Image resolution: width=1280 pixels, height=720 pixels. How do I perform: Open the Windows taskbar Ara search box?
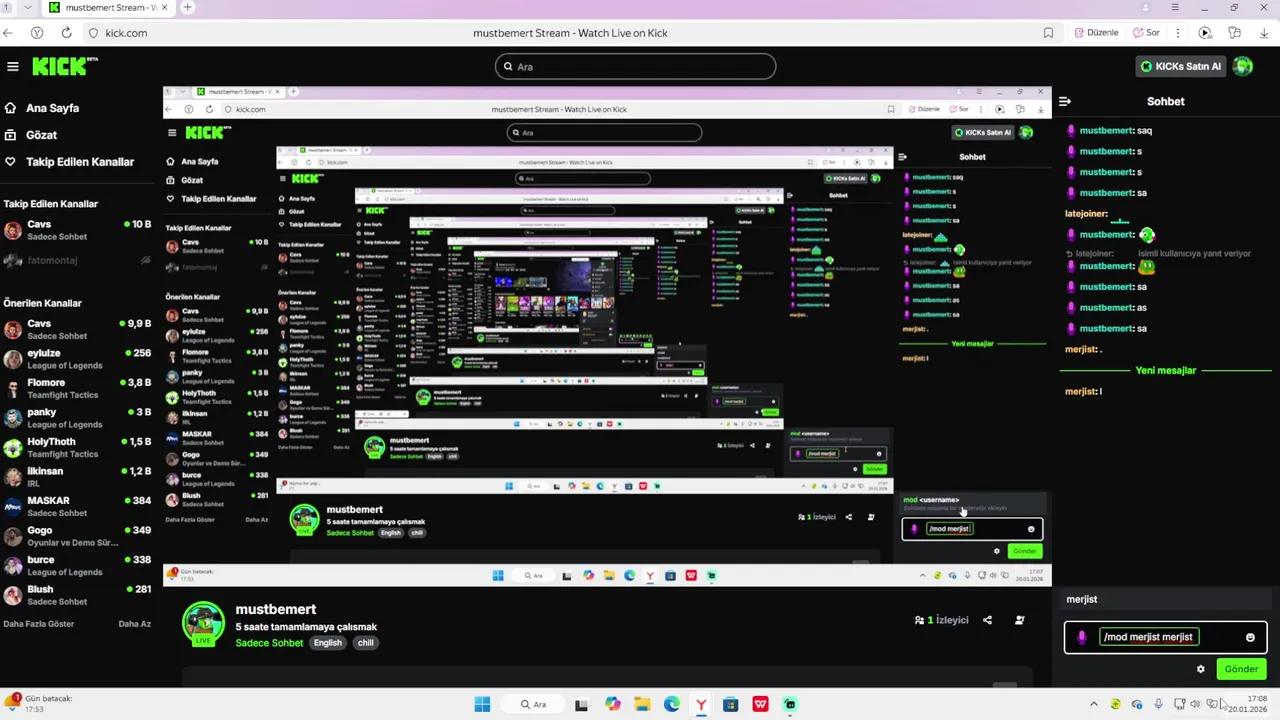pyautogui.click(x=532, y=704)
